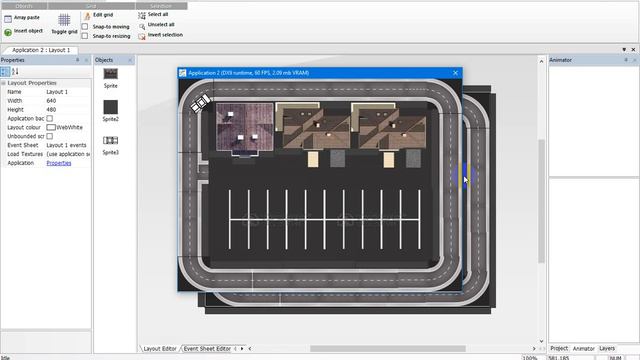Click the vertical scrollbar thumb
The height and width of the screenshot is (360, 640).
[542, 201]
